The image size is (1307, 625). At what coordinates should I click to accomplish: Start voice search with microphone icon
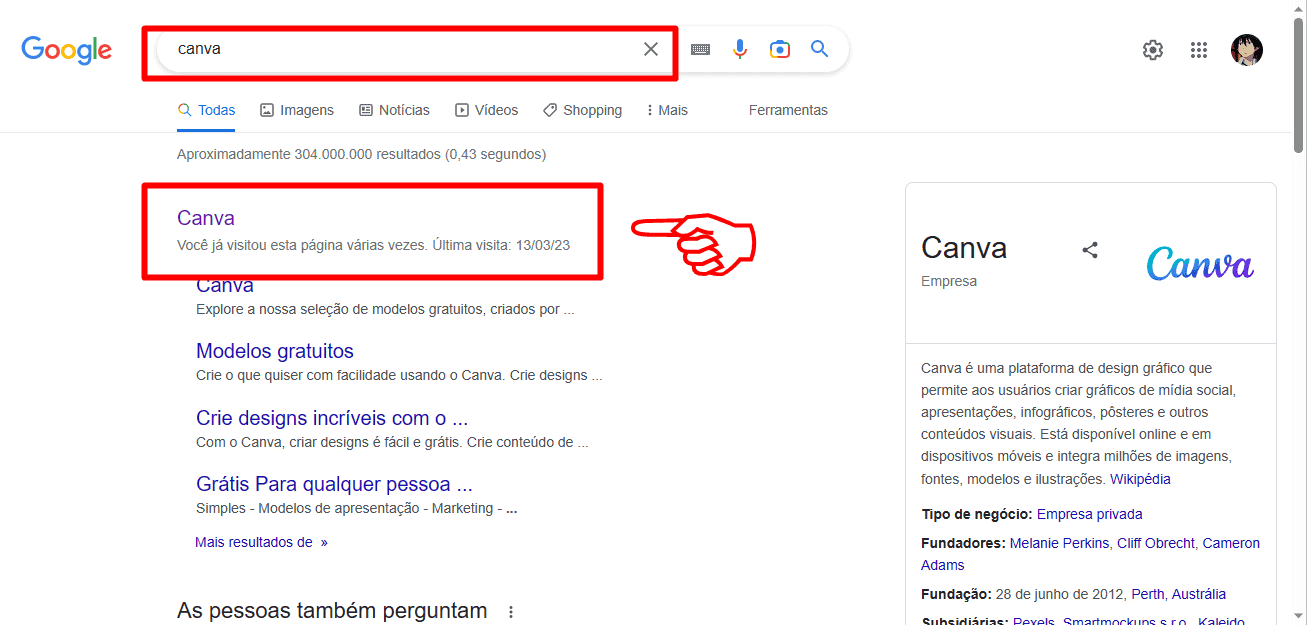740,49
